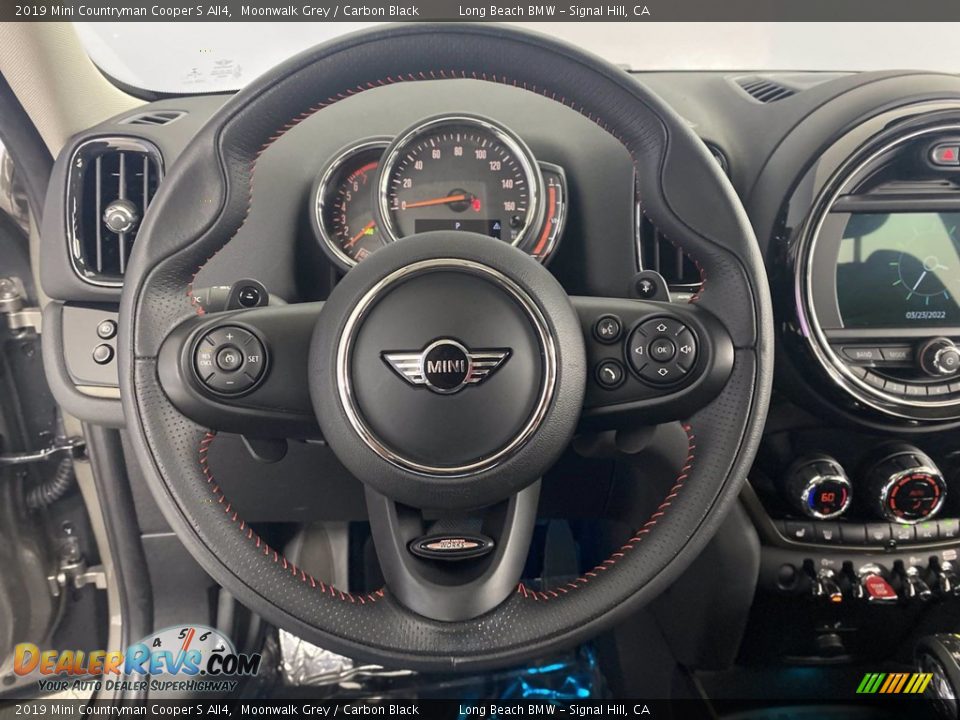Hit the BAND radio button

point(863,354)
